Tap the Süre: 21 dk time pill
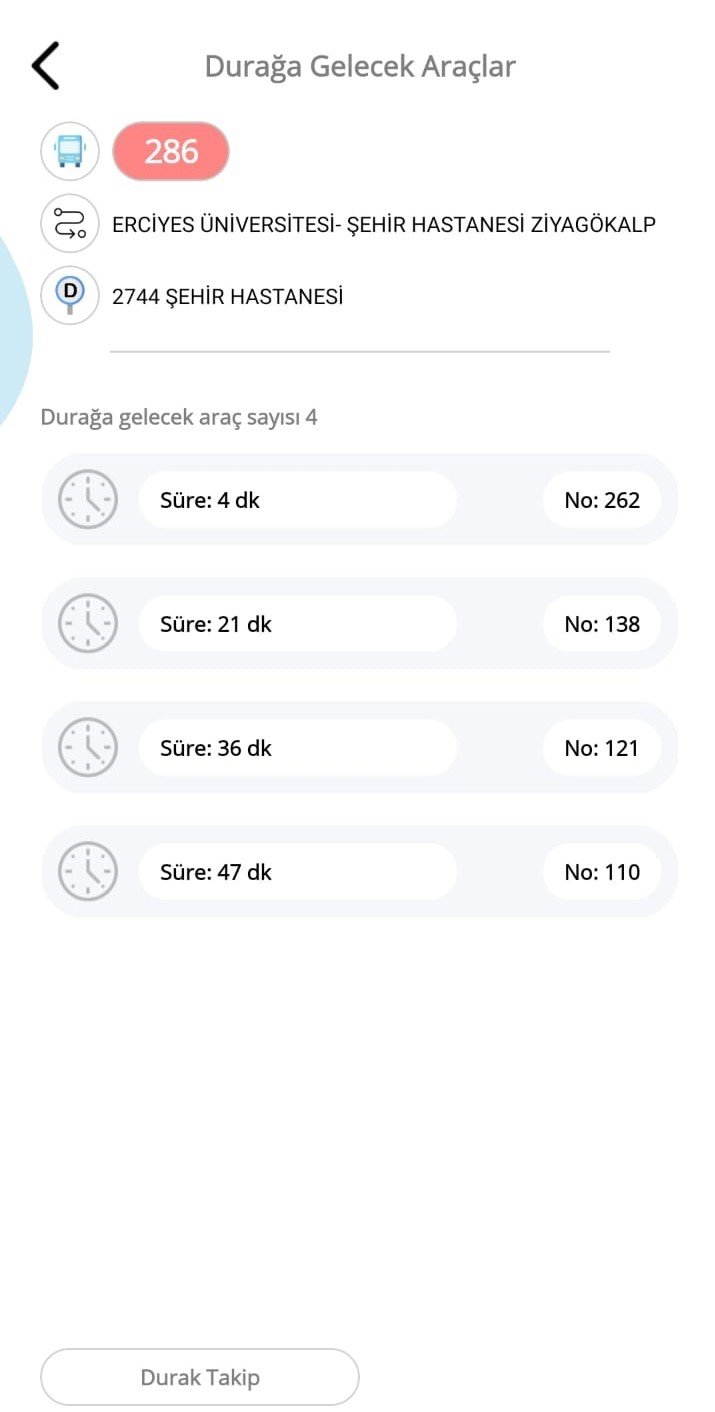Viewport: 715px width, 1412px height. 297,623
